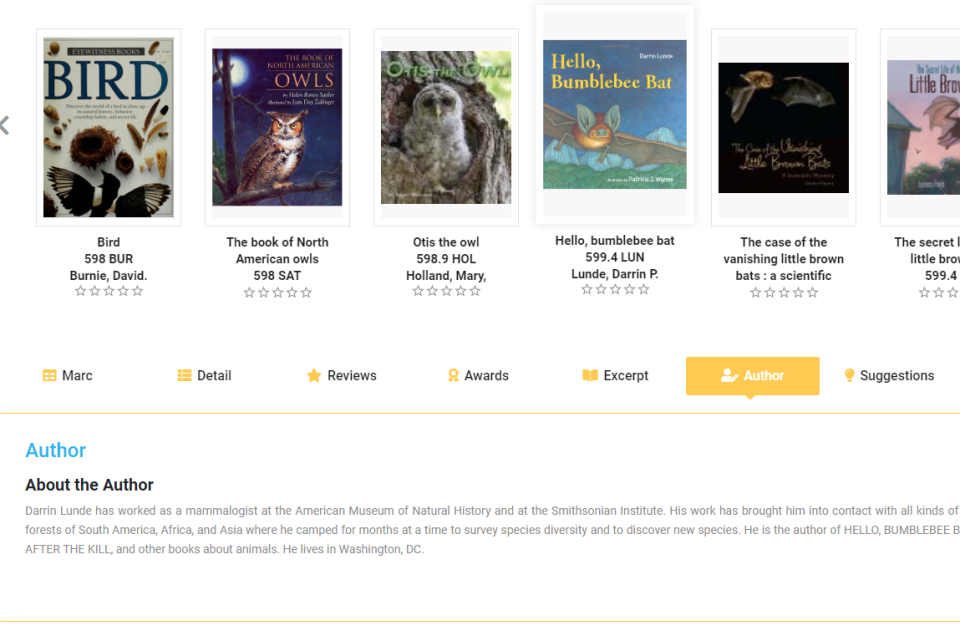
Task: Click the Excerpt open-book icon
Action: tap(590, 376)
